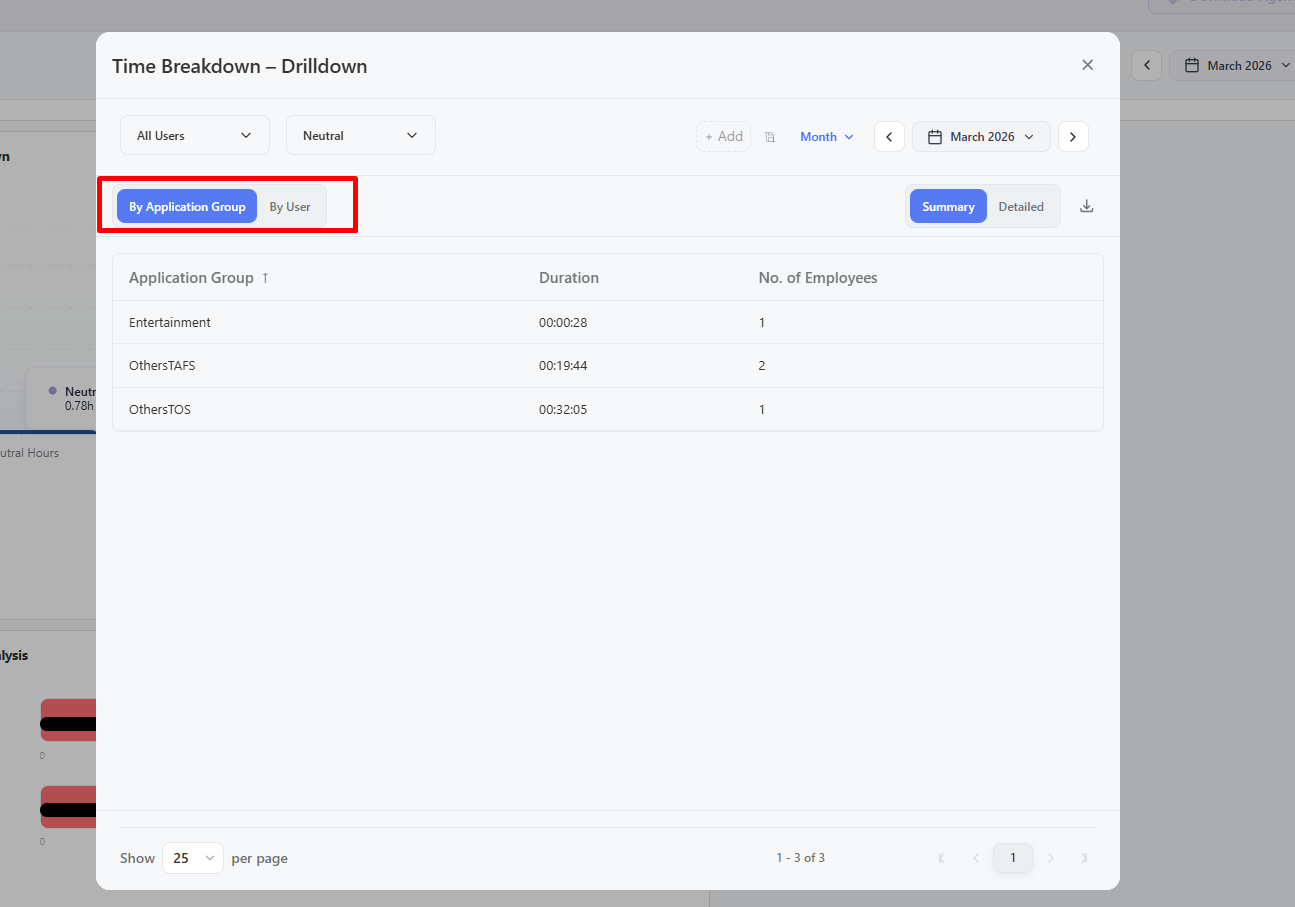Download the drilldown data via download icon
Image resolution: width=1295 pixels, height=907 pixels.
[1087, 207]
